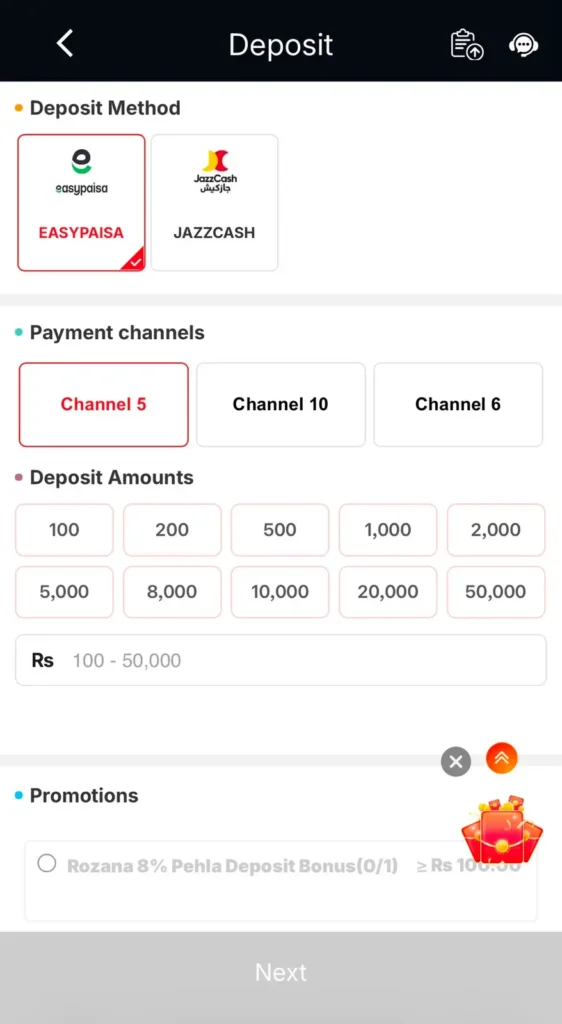Focus the Rs 100 - 50,000 amount field

click(281, 660)
